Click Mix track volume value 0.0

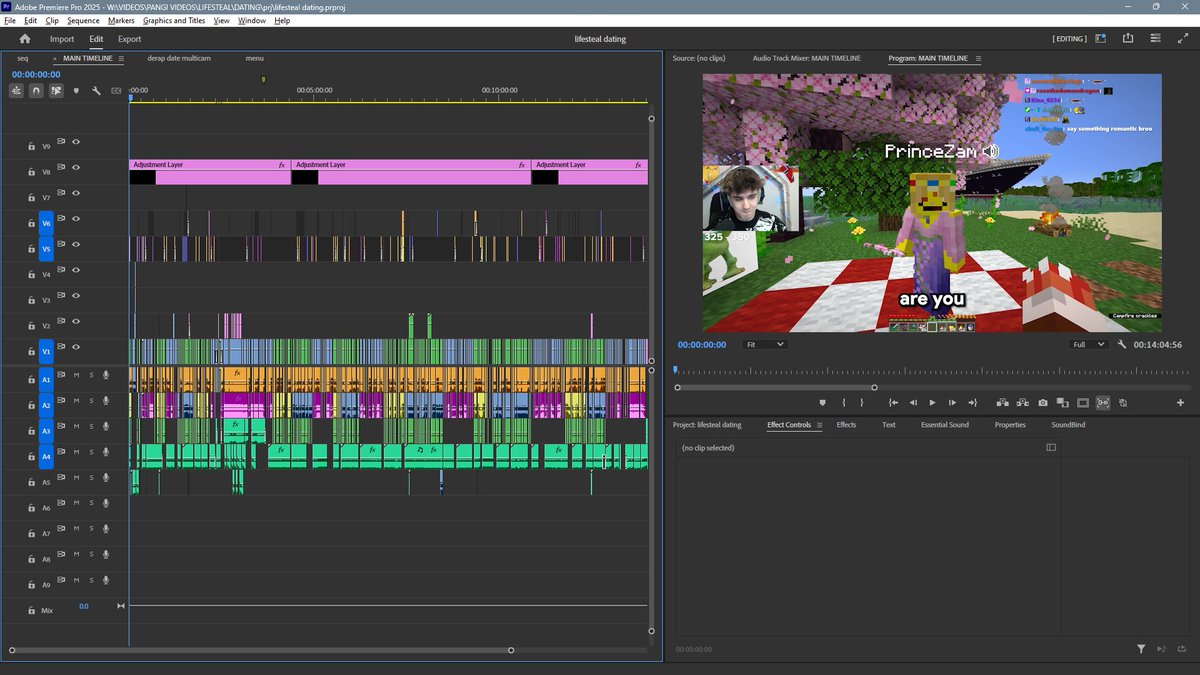click(84, 606)
